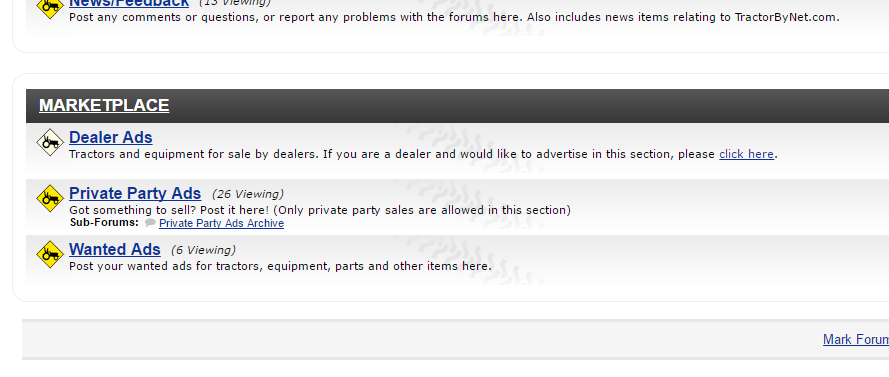This screenshot has height=377, width=889.
Task: Click the News/Feedback description about comments or questions
Action: pos(454,18)
